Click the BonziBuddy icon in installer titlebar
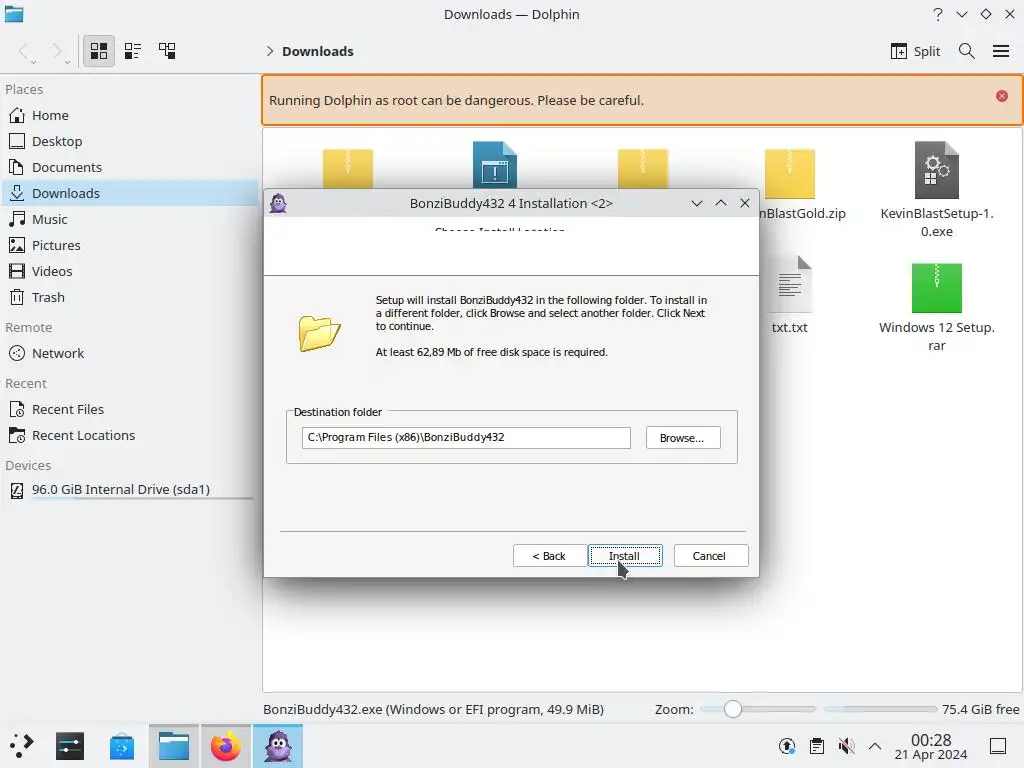1024x768 pixels. 278,203
